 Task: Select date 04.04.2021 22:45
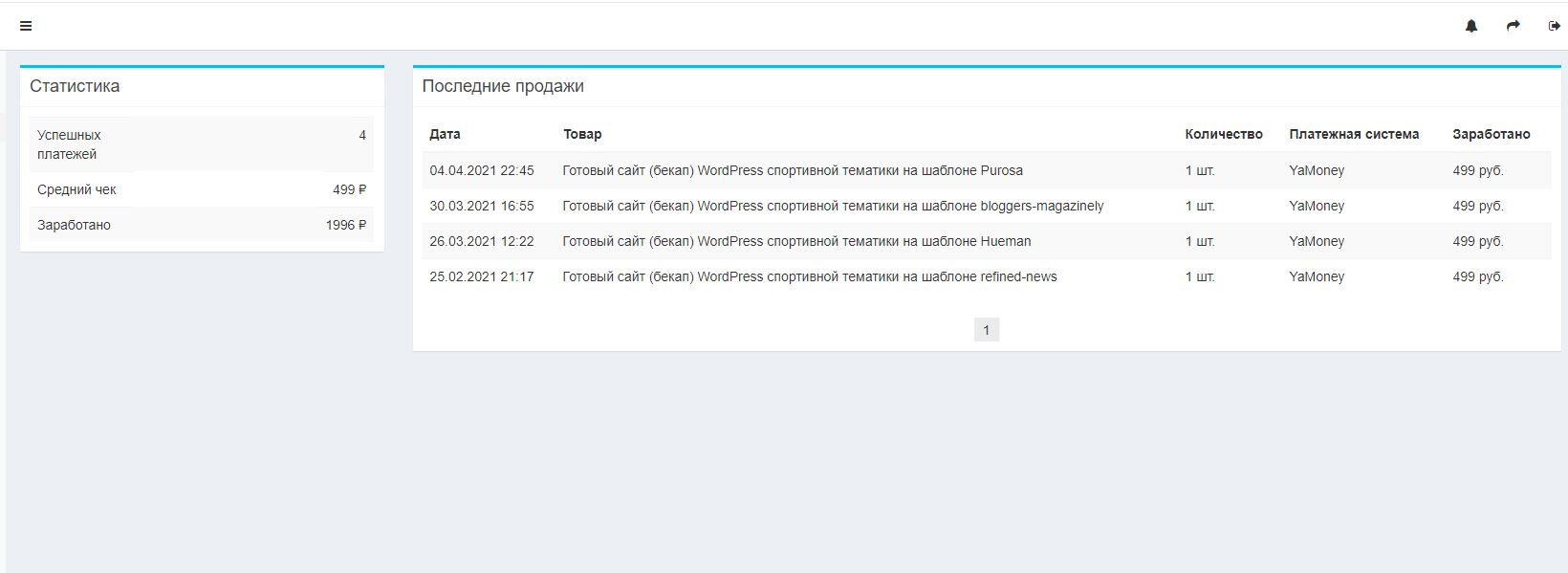click(482, 170)
